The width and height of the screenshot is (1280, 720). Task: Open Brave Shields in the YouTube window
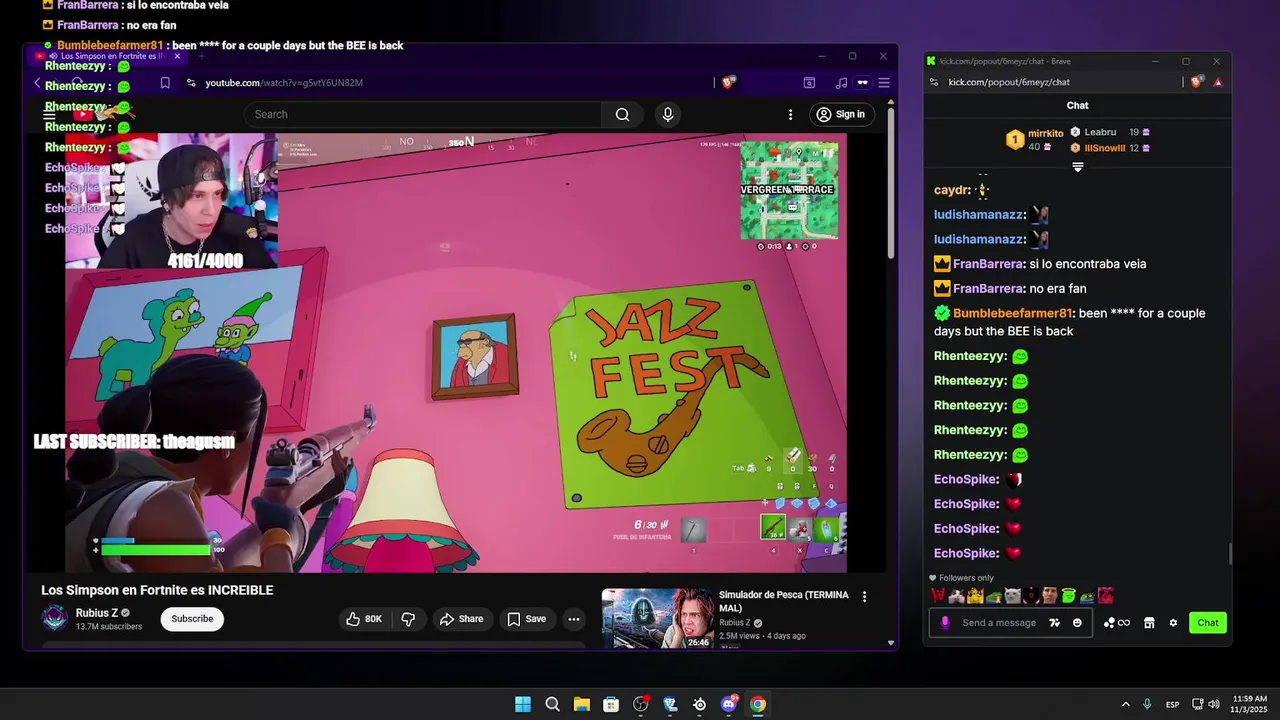728,83
